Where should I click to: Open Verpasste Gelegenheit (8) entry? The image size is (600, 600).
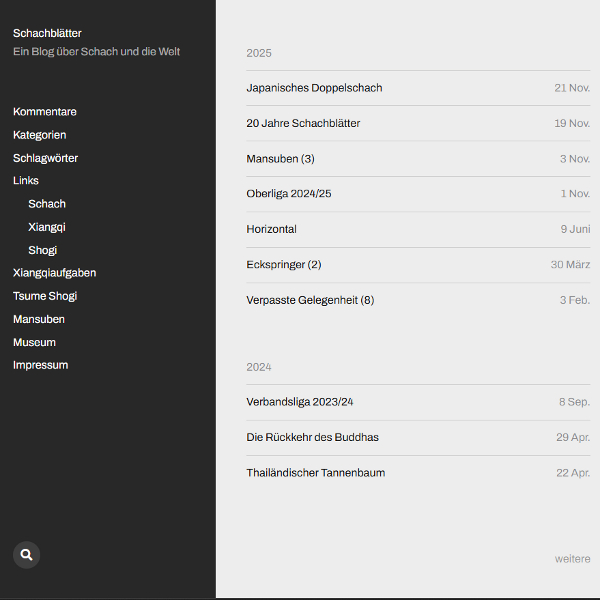[310, 300]
